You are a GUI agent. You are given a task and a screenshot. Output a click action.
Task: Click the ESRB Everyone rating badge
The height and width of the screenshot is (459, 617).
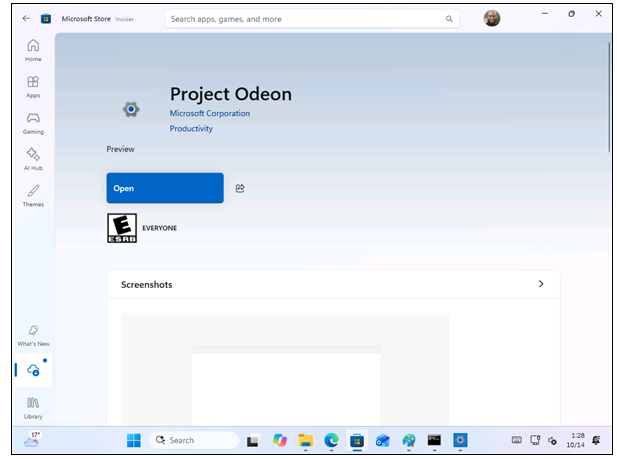(x=122, y=228)
